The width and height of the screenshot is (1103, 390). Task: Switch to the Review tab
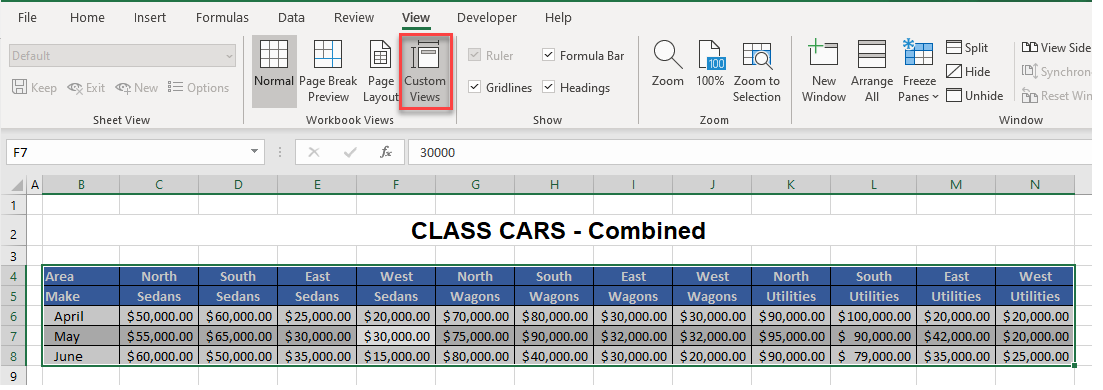click(354, 18)
